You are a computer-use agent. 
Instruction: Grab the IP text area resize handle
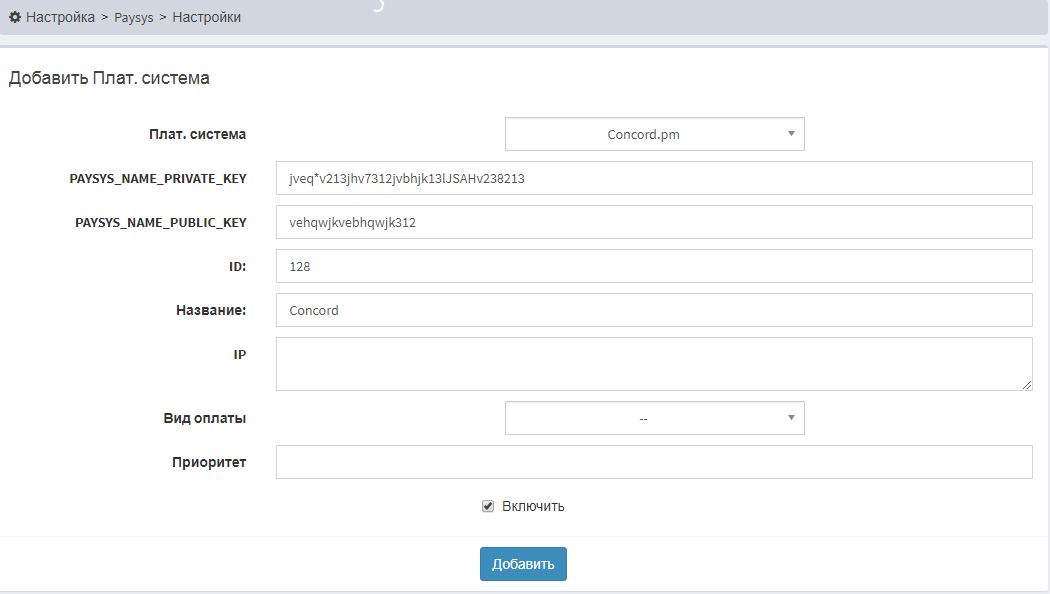coord(1026,384)
